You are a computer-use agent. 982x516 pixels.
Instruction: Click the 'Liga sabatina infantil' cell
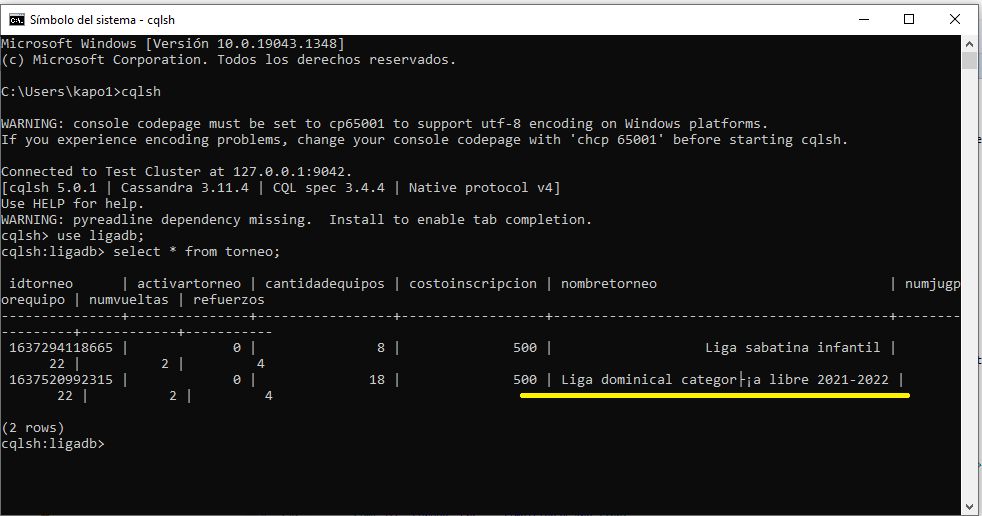(793, 348)
